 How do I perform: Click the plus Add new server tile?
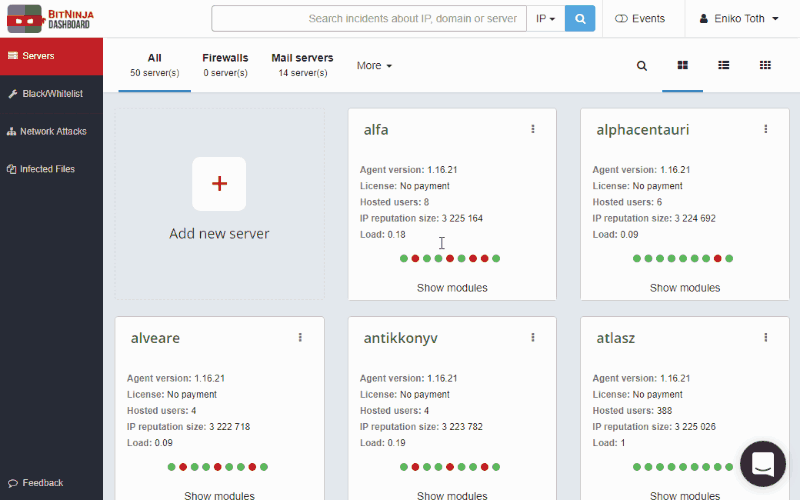click(219, 184)
